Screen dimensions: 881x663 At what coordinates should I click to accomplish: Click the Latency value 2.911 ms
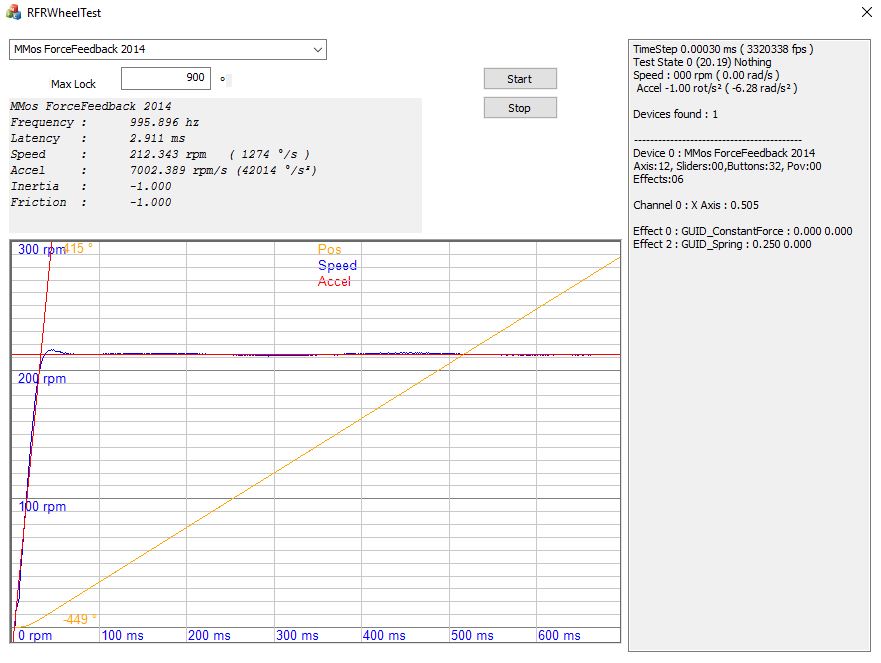coord(157,138)
